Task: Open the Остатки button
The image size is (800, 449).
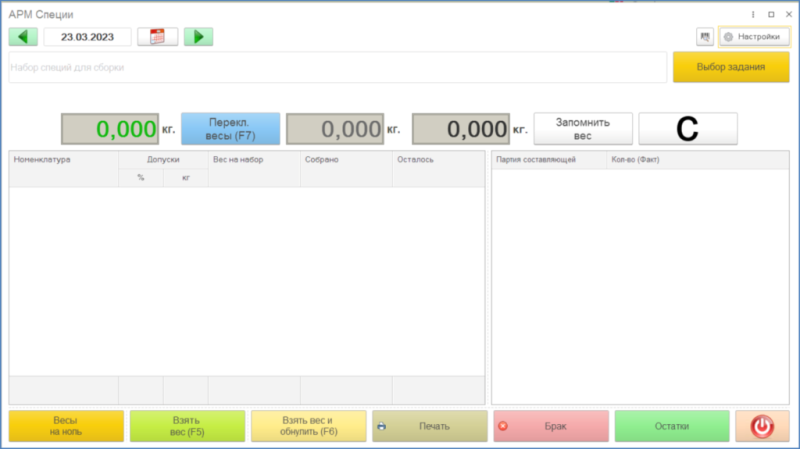Action: 672,426
